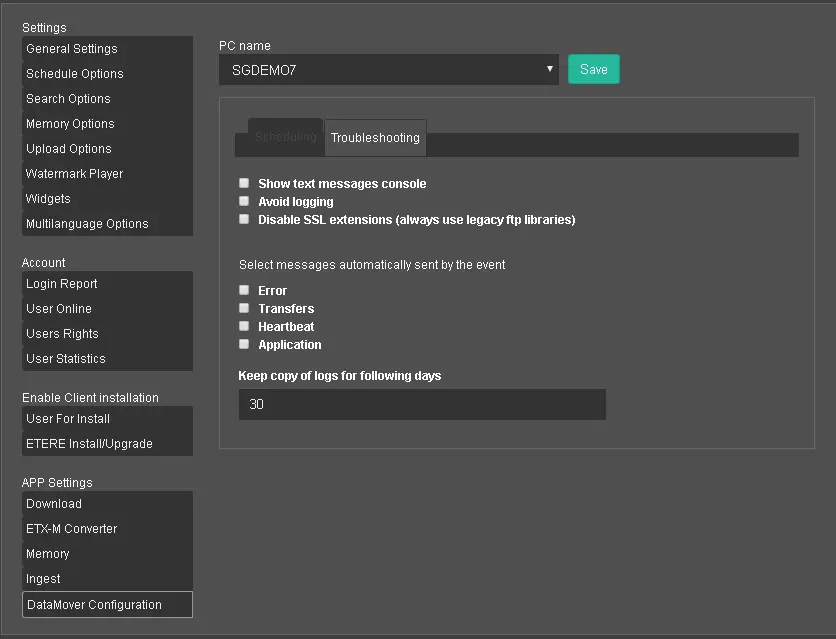Click the green Save button
Screen dimensions: 836x639
(x=593, y=70)
